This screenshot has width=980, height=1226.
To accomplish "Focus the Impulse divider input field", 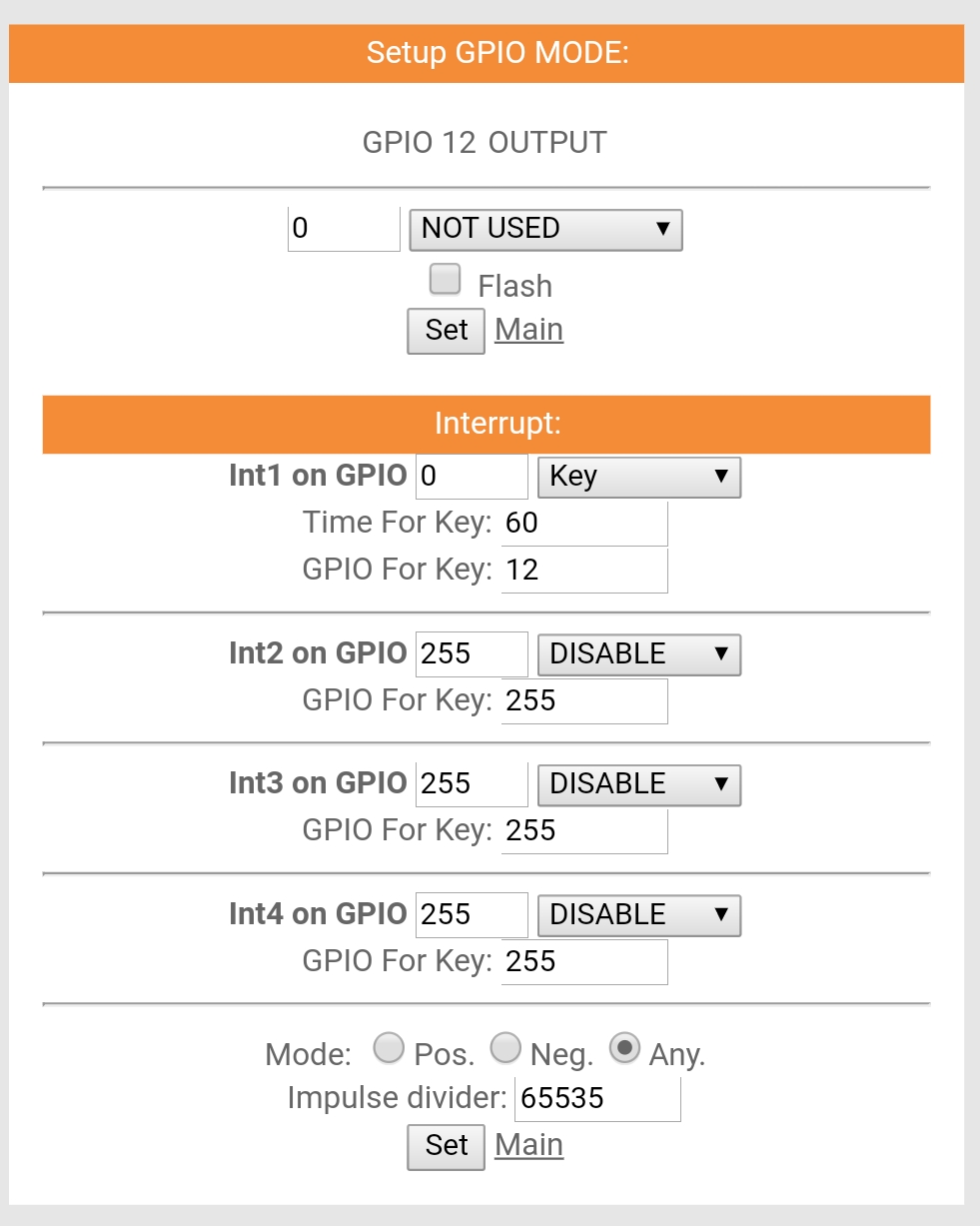I will (x=597, y=1099).
